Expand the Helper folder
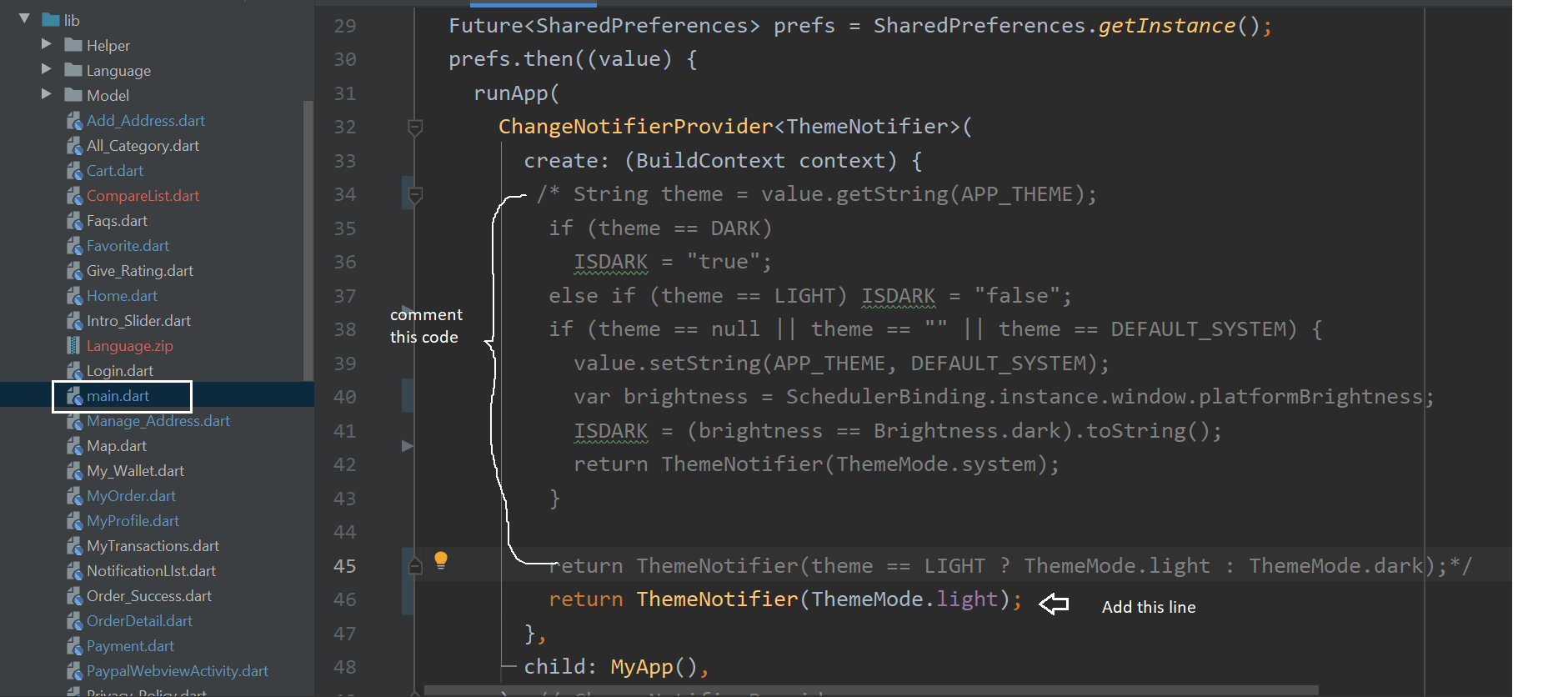 tap(47, 44)
